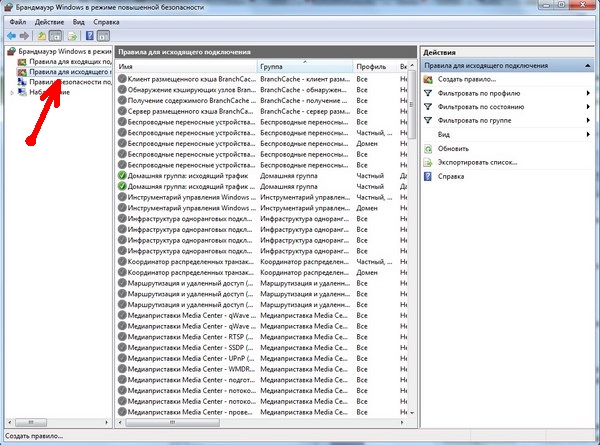600x445 pixels.
Task: Click the rules list horizontal scrollbar thumb
Action: 173,422
